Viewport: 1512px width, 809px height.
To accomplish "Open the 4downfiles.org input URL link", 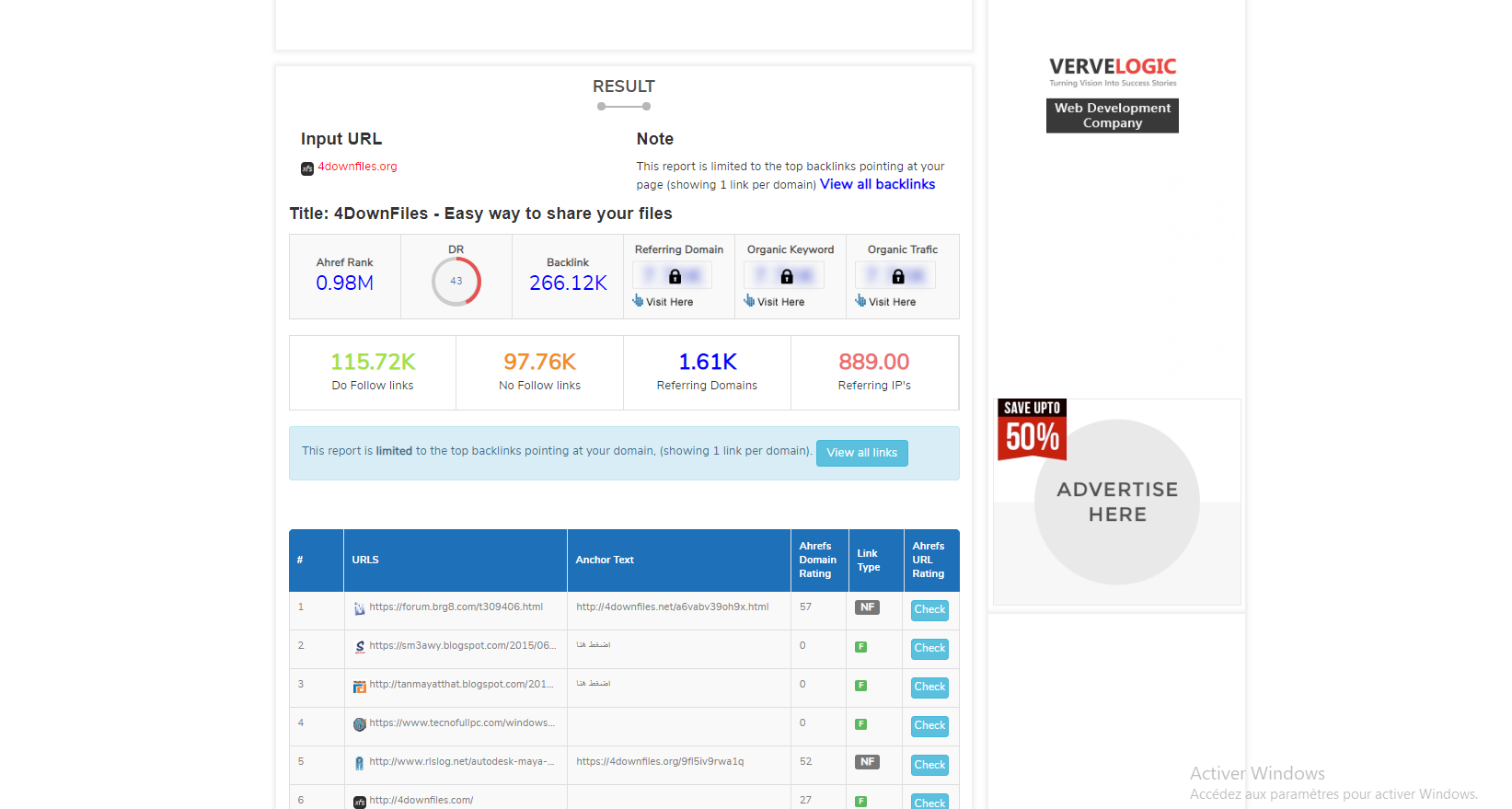I will [357, 167].
